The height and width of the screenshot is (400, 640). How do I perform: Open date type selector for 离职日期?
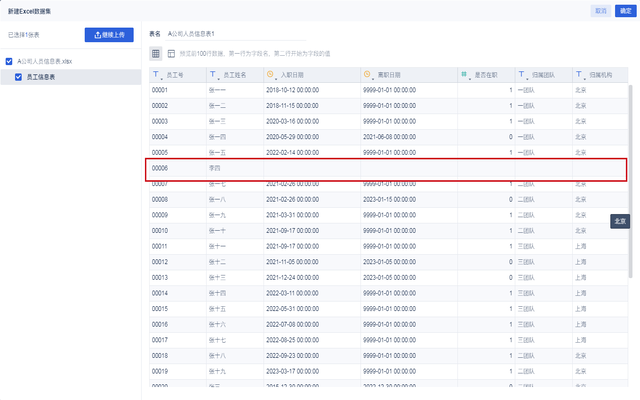click(x=367, y=75)
